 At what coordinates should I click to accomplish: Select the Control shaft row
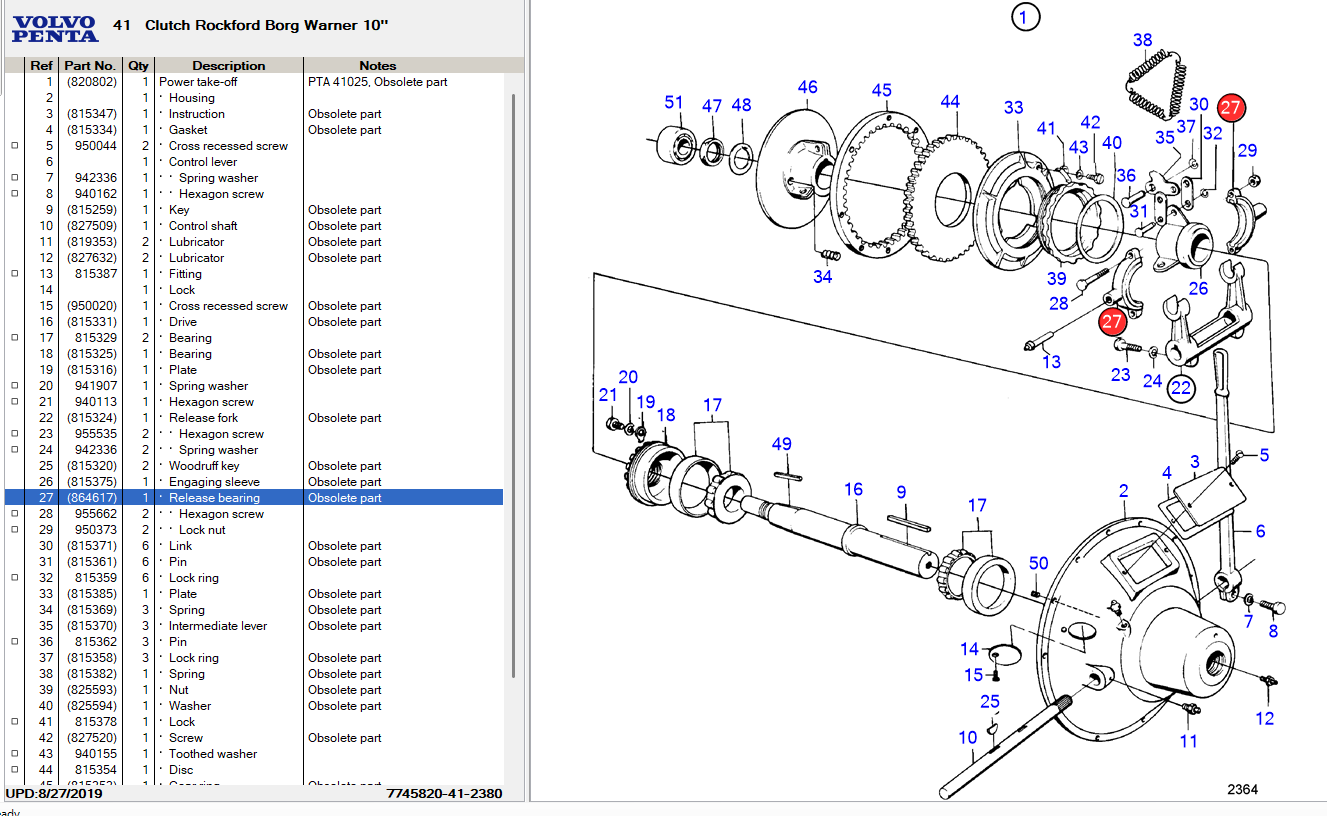pos(254,226)
